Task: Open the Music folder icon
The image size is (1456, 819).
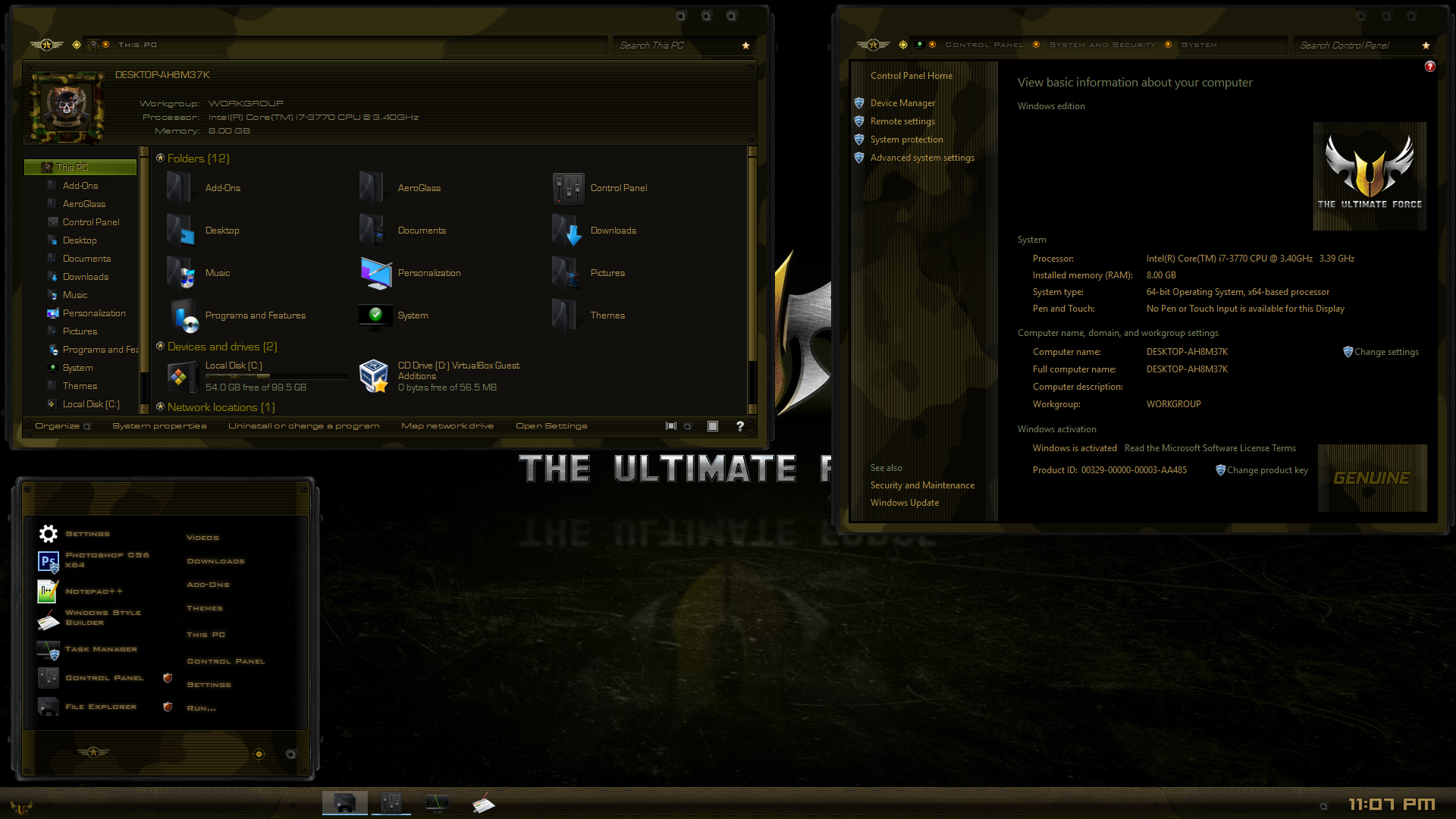Action: 181,273
